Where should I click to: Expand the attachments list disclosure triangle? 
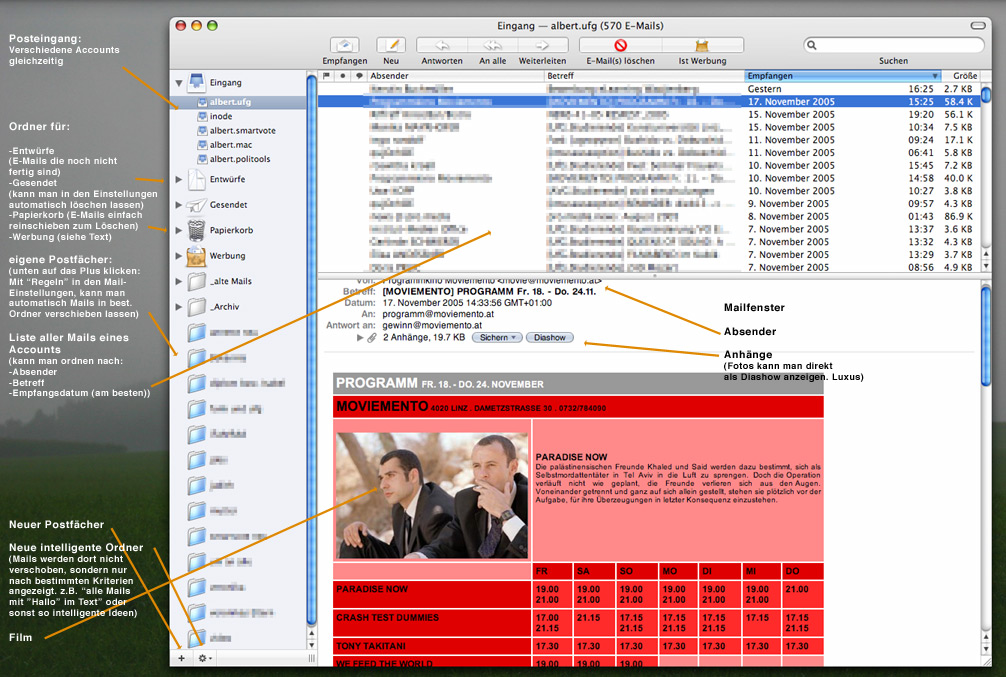coord(359,338)
